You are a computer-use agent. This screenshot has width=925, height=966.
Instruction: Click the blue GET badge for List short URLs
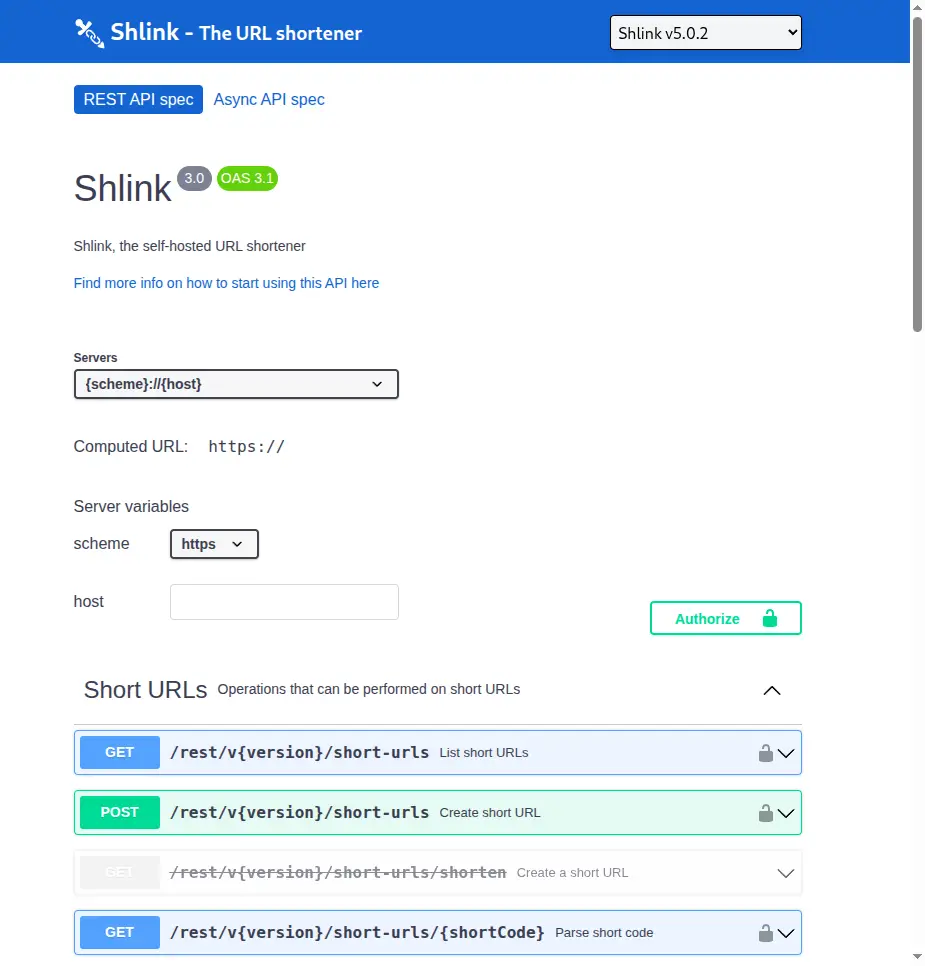click(x=120, y=752)
